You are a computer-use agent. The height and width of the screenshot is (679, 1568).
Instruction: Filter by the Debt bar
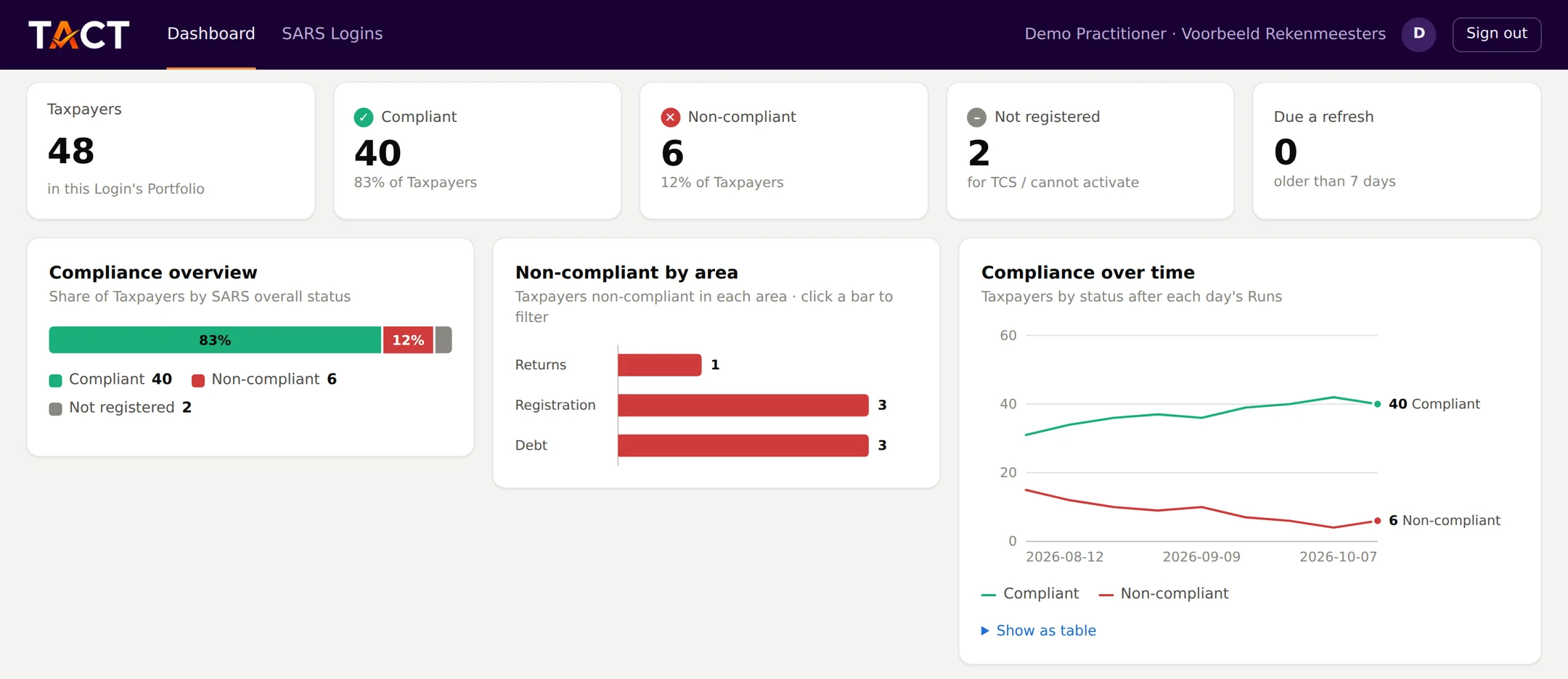[743, 445]
